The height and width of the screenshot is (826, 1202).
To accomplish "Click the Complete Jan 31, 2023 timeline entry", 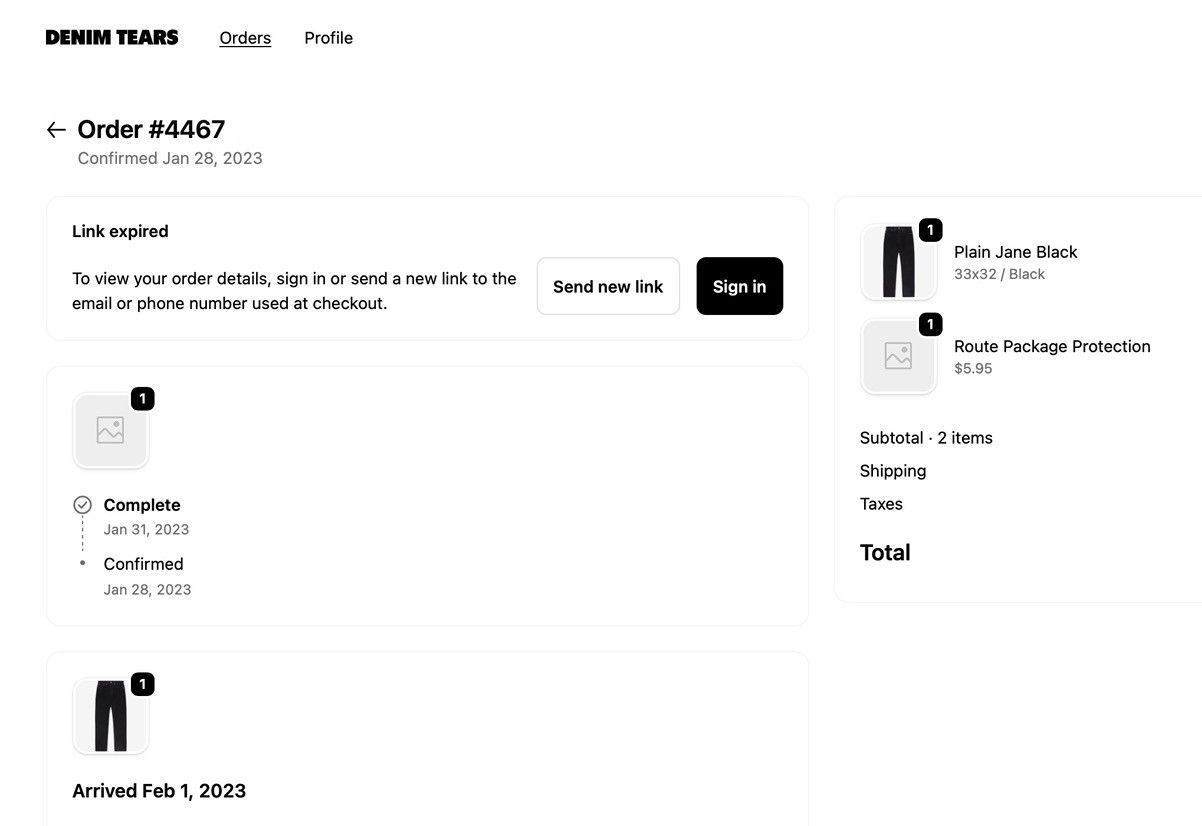I will pos(146,516).
